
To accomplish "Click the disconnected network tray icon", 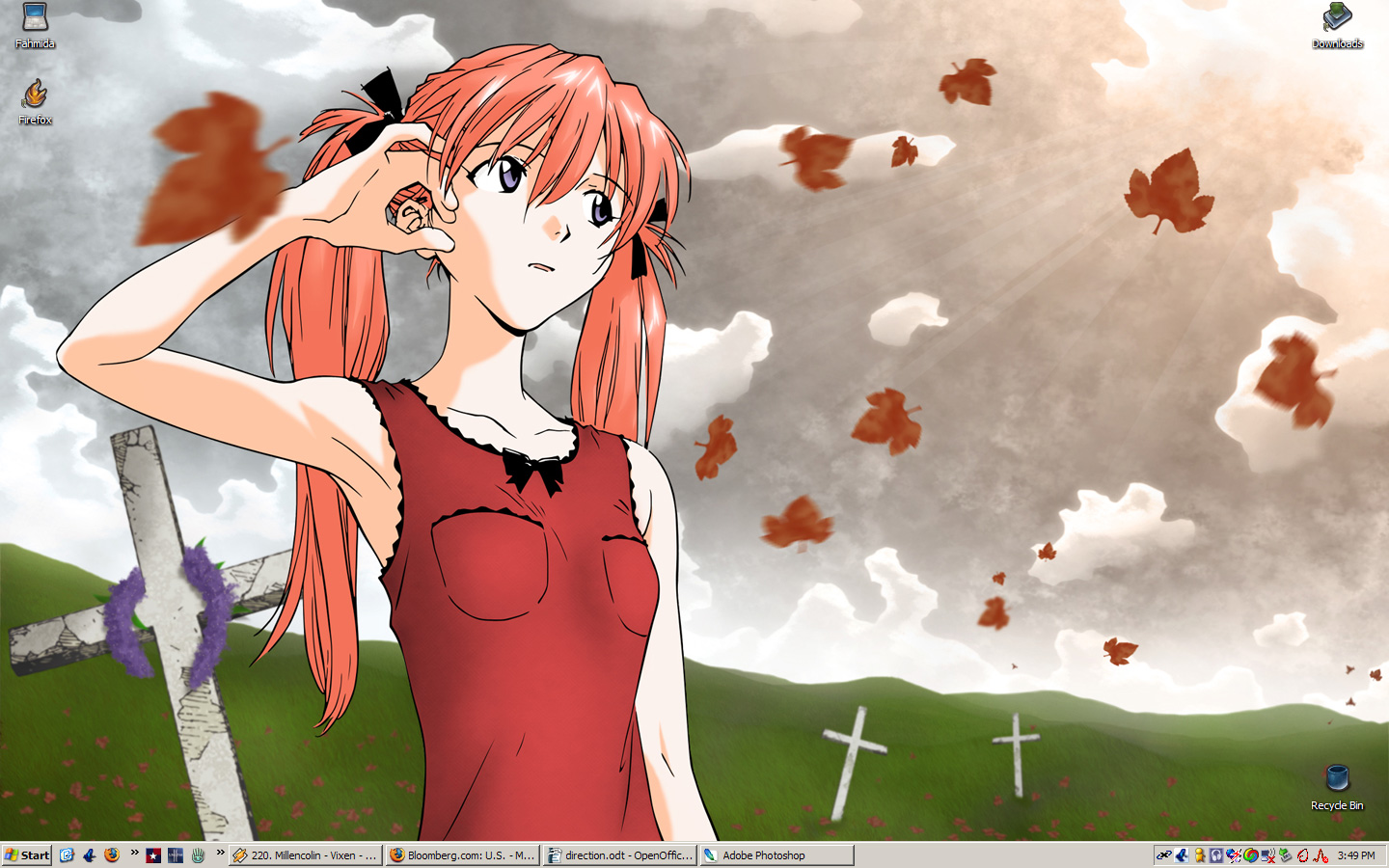I will tap(1268, 855).
